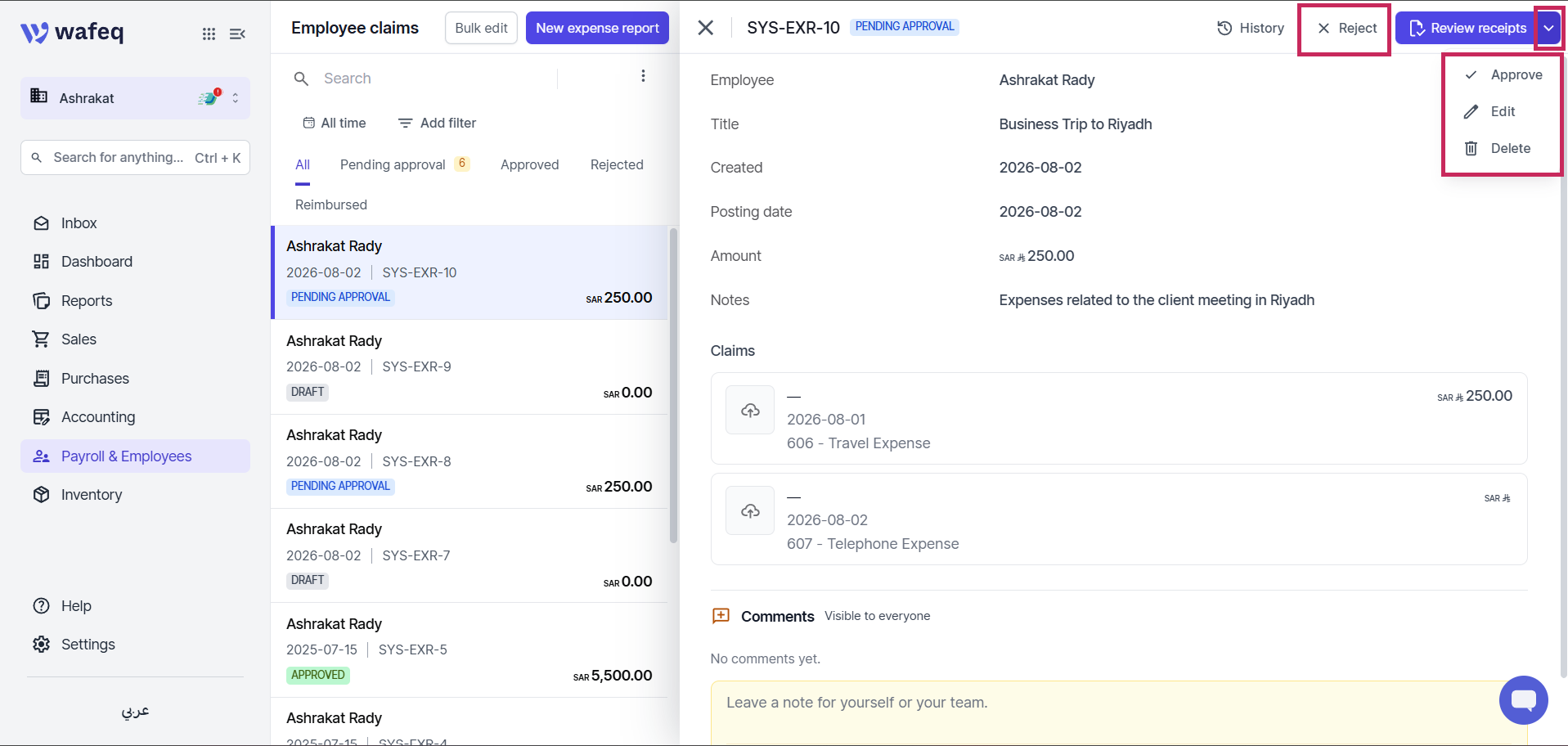Click the pencil Edit icon
The image size is (1568, 746).
(1471, 111)
